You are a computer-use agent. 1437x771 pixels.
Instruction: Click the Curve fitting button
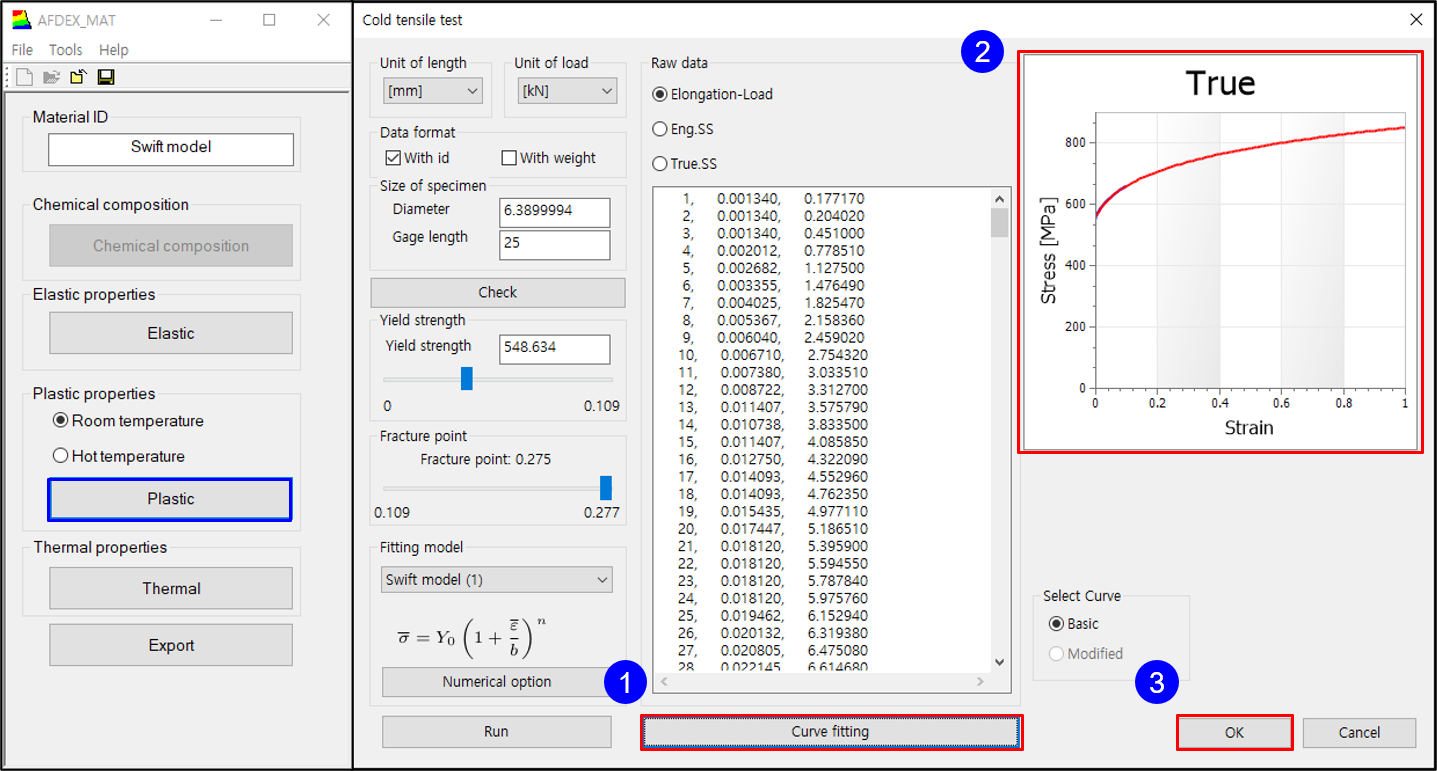click(830, 732)
